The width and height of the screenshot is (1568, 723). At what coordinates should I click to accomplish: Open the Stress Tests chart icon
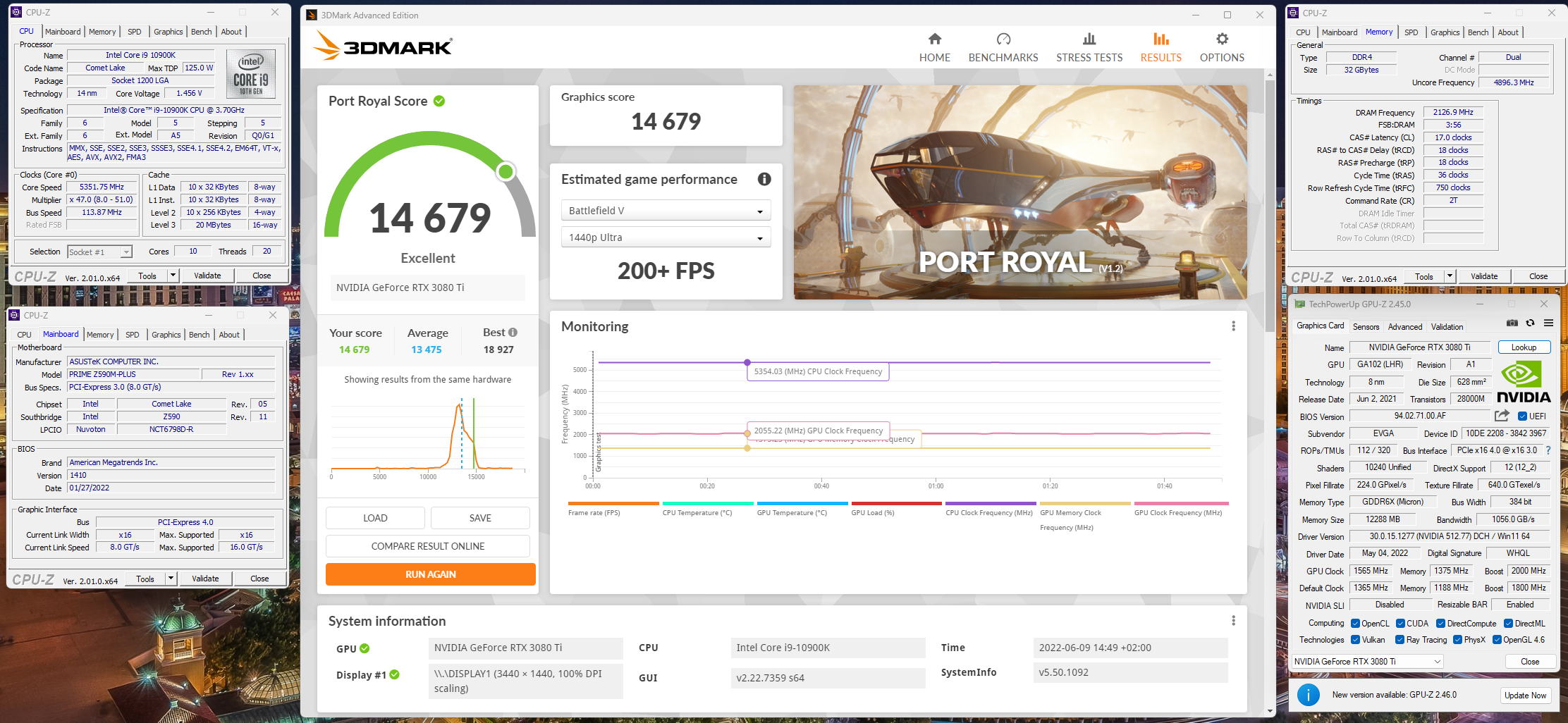pos(1089,39)
